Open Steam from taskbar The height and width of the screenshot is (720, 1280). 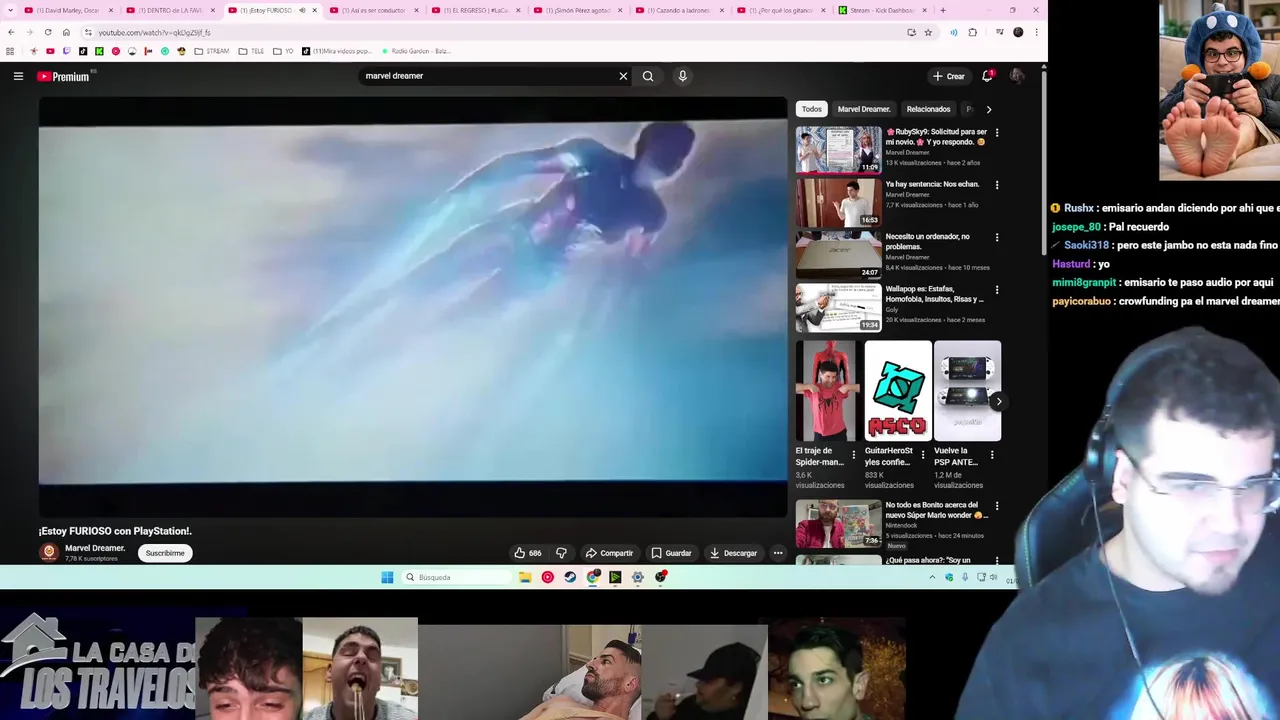click(x=570, y=577)
